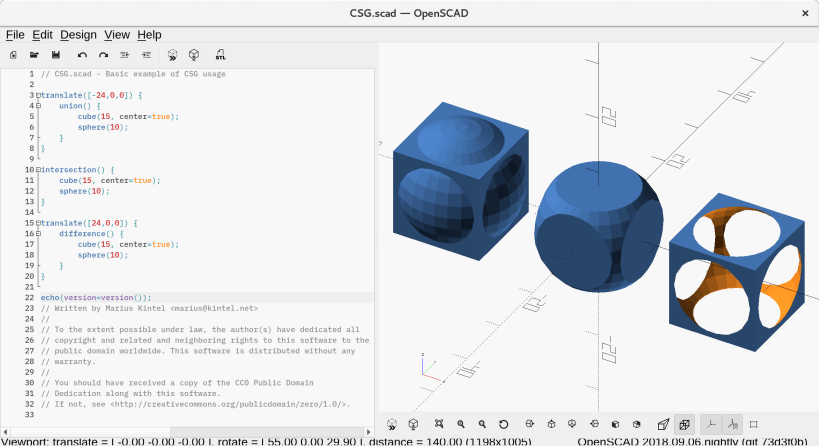Collapse the union block at line 4
Viewport: 819px width, 446px height.
click(38, 105)
